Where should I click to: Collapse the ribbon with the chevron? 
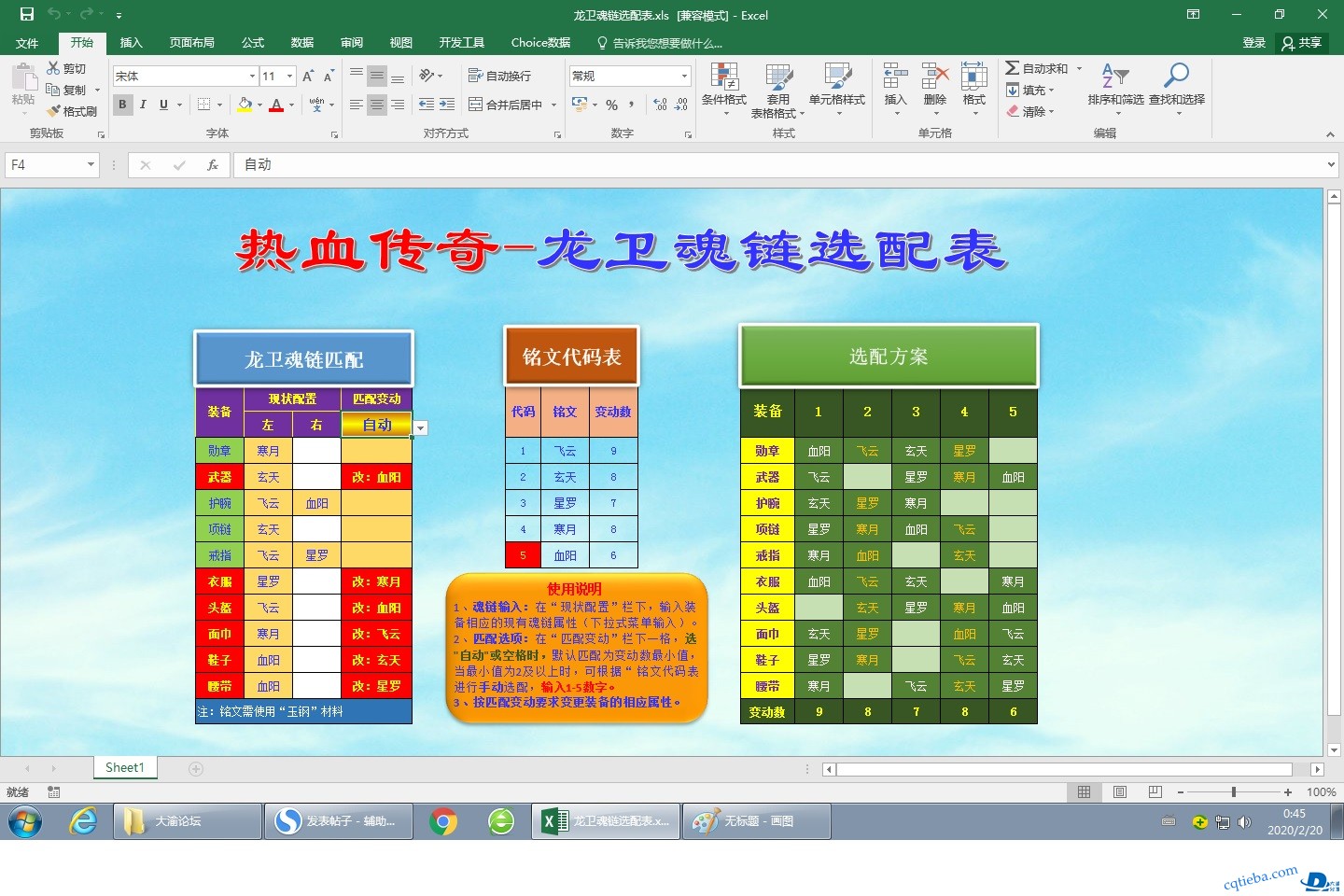click(x=1330, y=134)
